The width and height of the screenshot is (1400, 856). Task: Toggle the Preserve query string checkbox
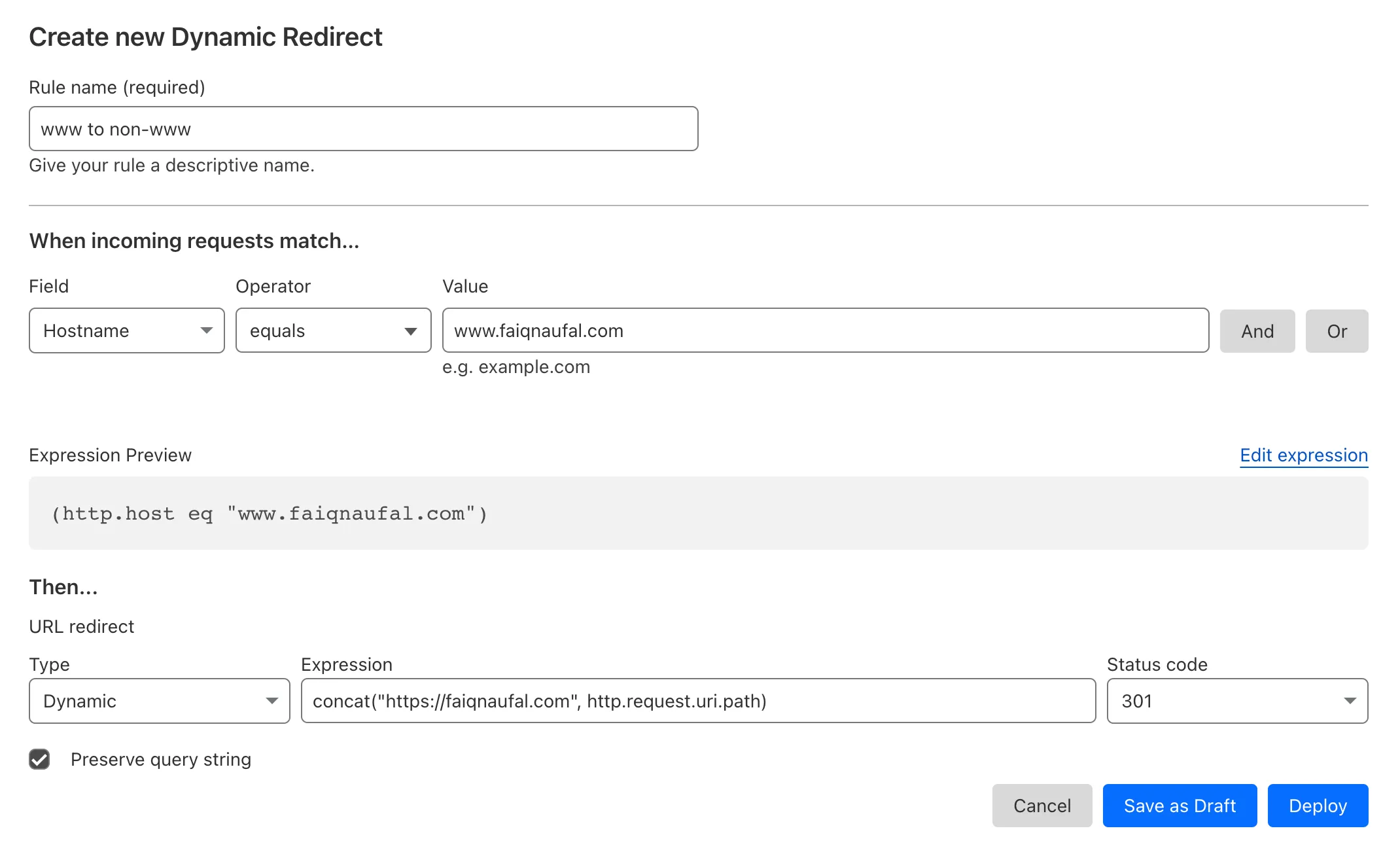click(40, 759)
